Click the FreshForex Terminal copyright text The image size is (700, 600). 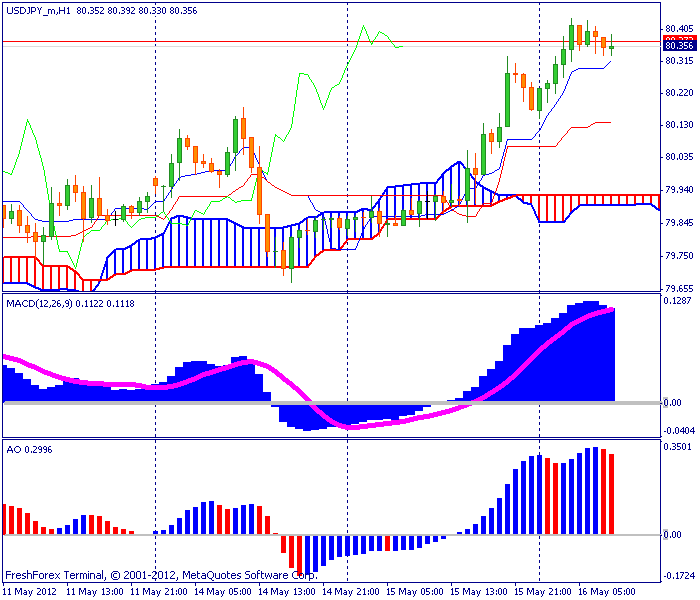click(x=161, y=575)
